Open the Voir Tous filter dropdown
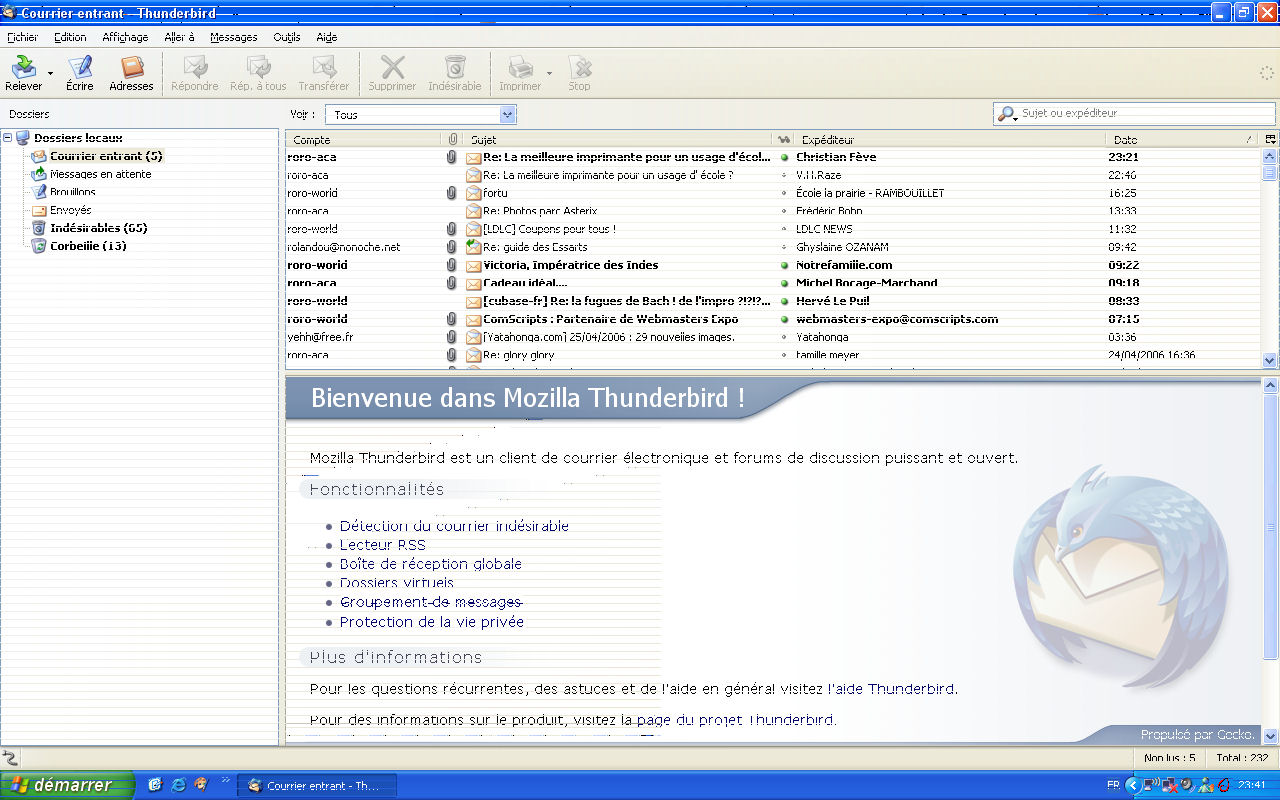The image size is (1280, 800). (x=420, y=114)
